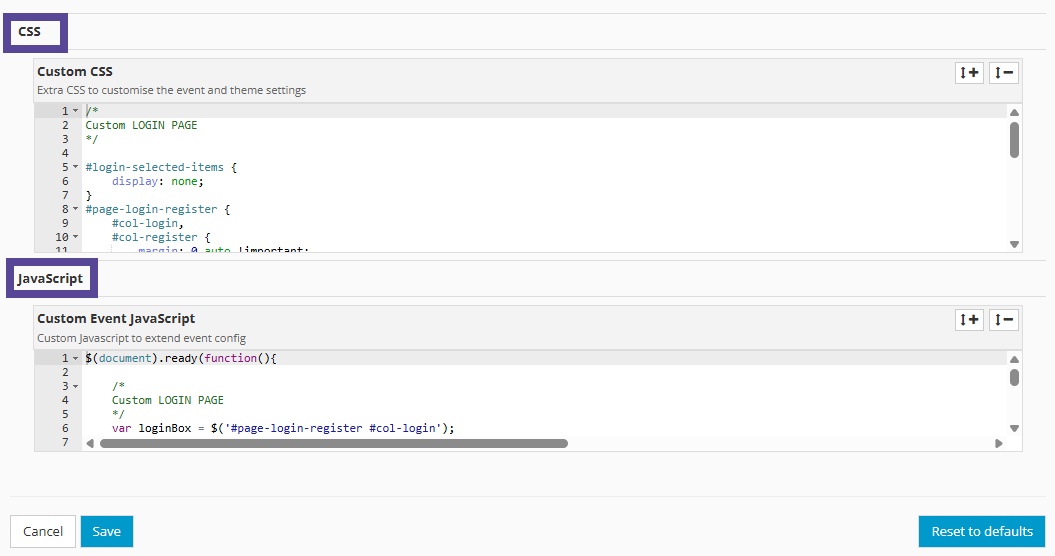Screen dimensions: 1055x556
Task: Click '#login-selected-items {' selector line
Action: 161,167
